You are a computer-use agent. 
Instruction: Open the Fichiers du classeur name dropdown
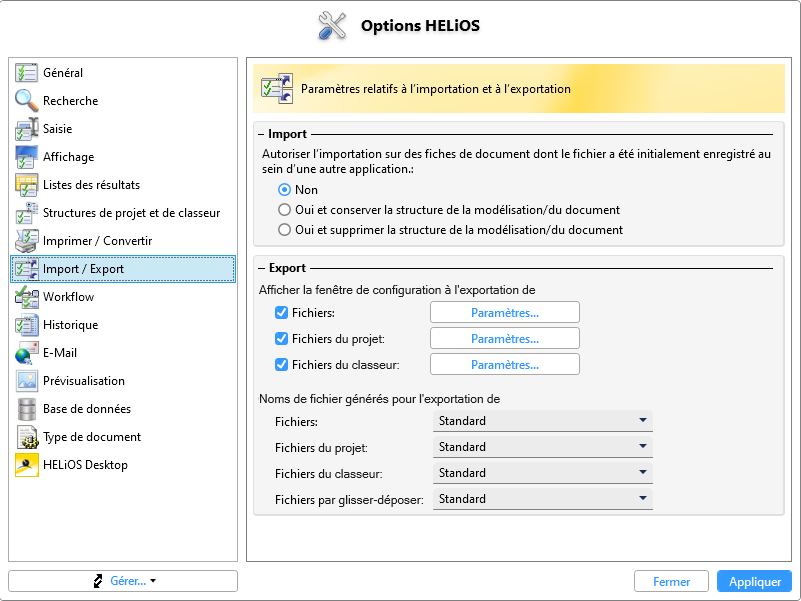pos(543,473)
